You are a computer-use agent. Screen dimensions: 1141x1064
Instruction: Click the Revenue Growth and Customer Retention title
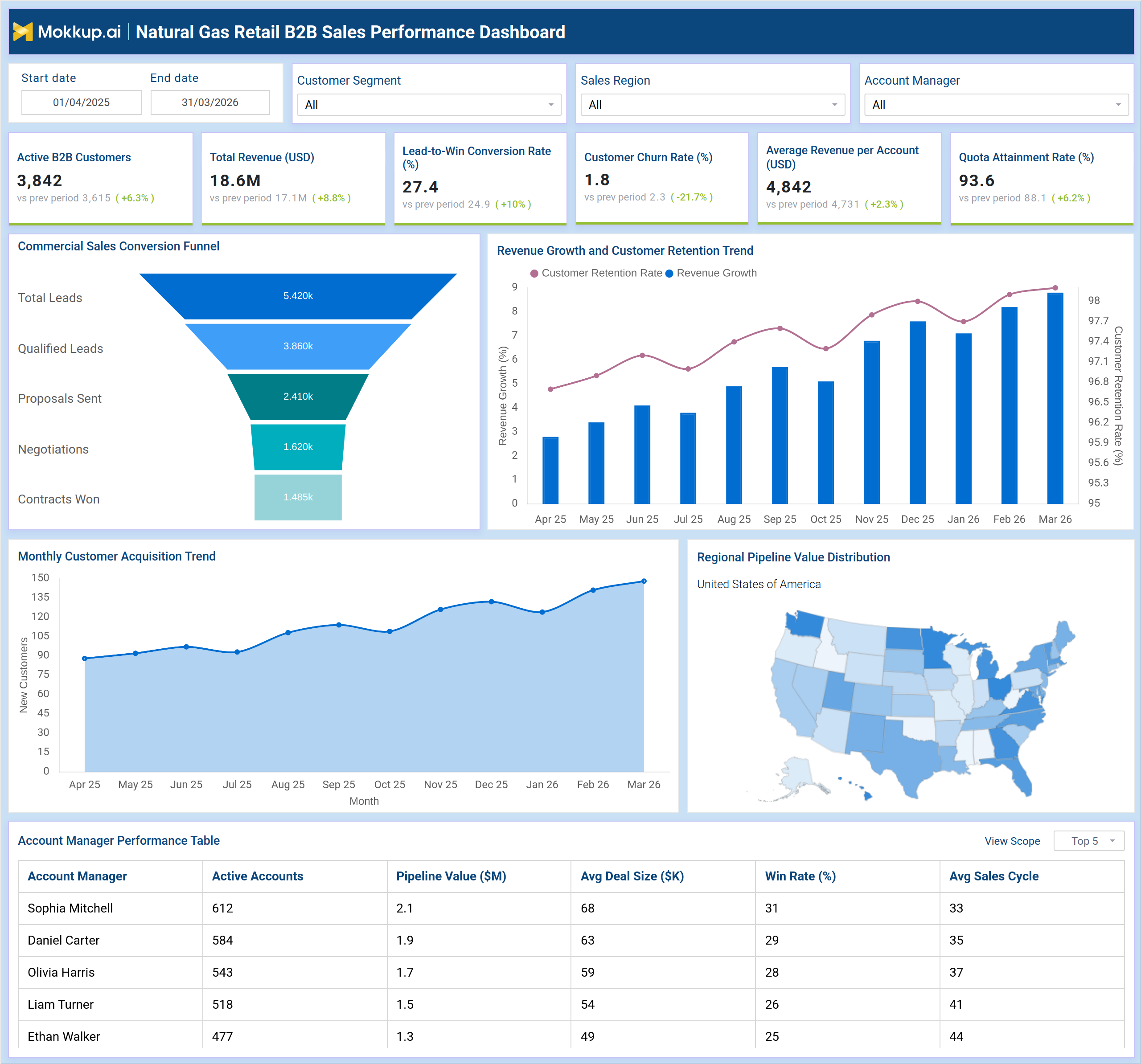625,251
